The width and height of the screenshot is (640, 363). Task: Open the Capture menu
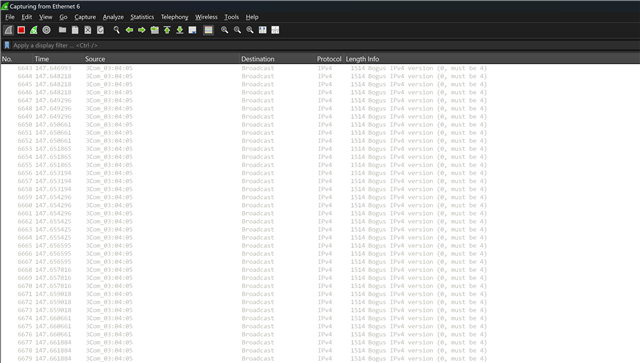pos(85,17)
